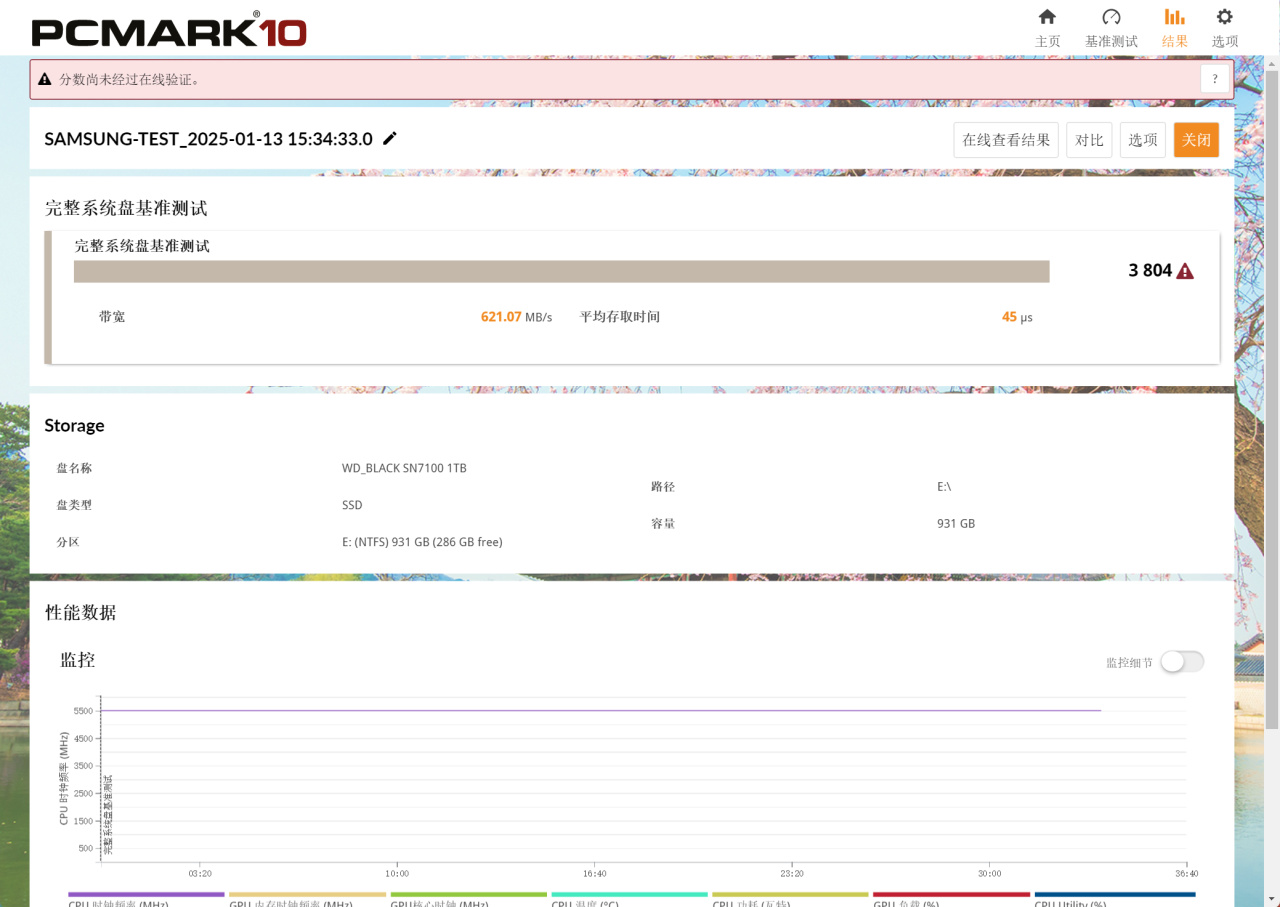Click the full system drive score bar
1280x907 pixels.
tap(561, 272)
